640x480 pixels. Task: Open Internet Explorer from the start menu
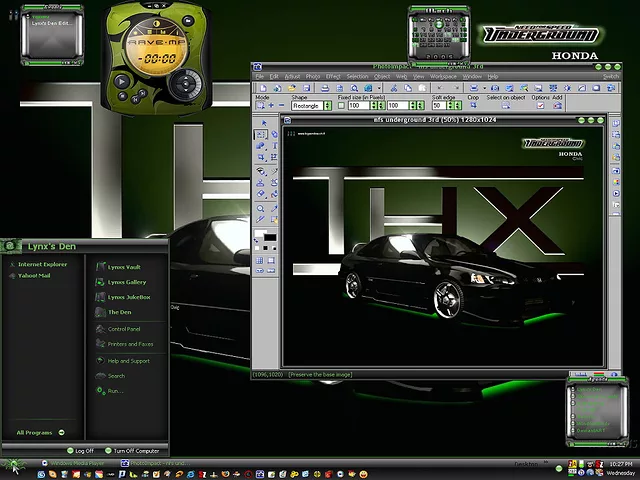[38, 264]
